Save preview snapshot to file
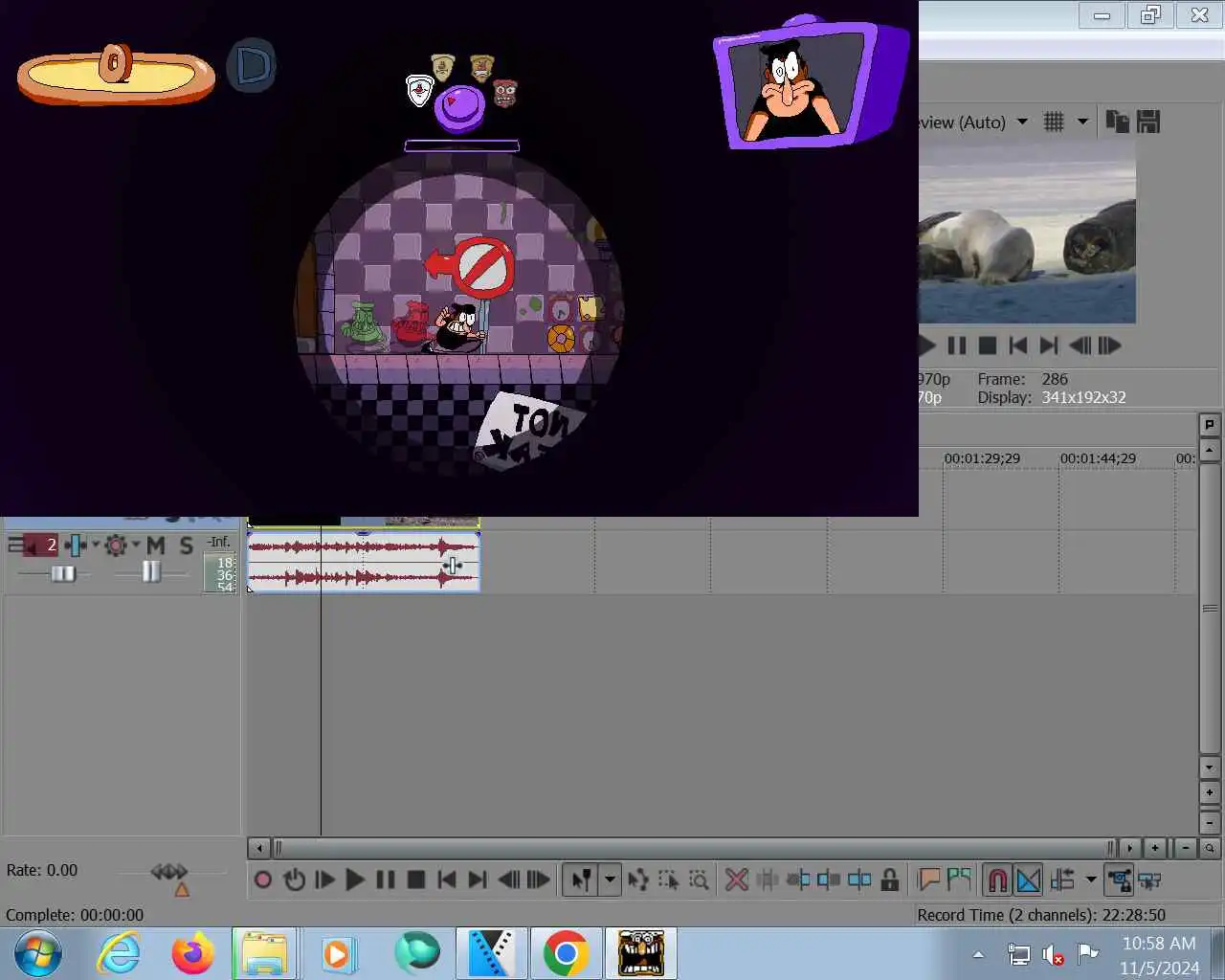Image resolution: width=1225 pixels, height=980 pixels. click(1148, 122)
